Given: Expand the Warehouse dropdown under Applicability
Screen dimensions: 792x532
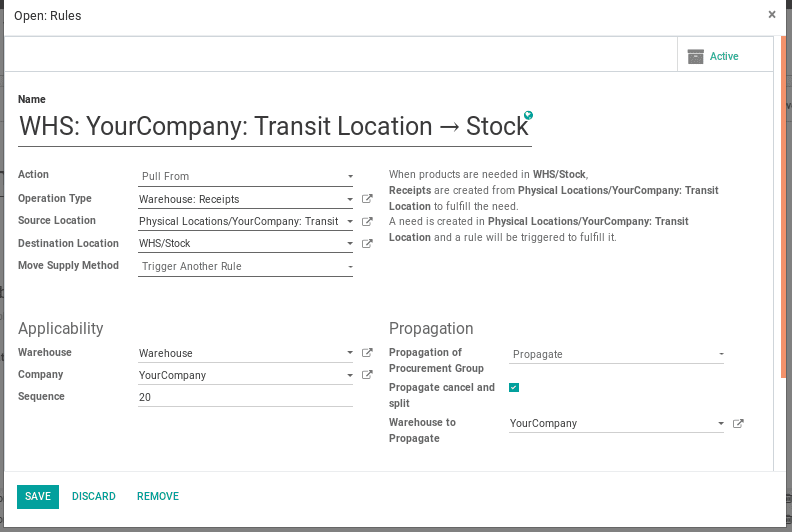Looking at the screenshot, I should tap(350, 353).
